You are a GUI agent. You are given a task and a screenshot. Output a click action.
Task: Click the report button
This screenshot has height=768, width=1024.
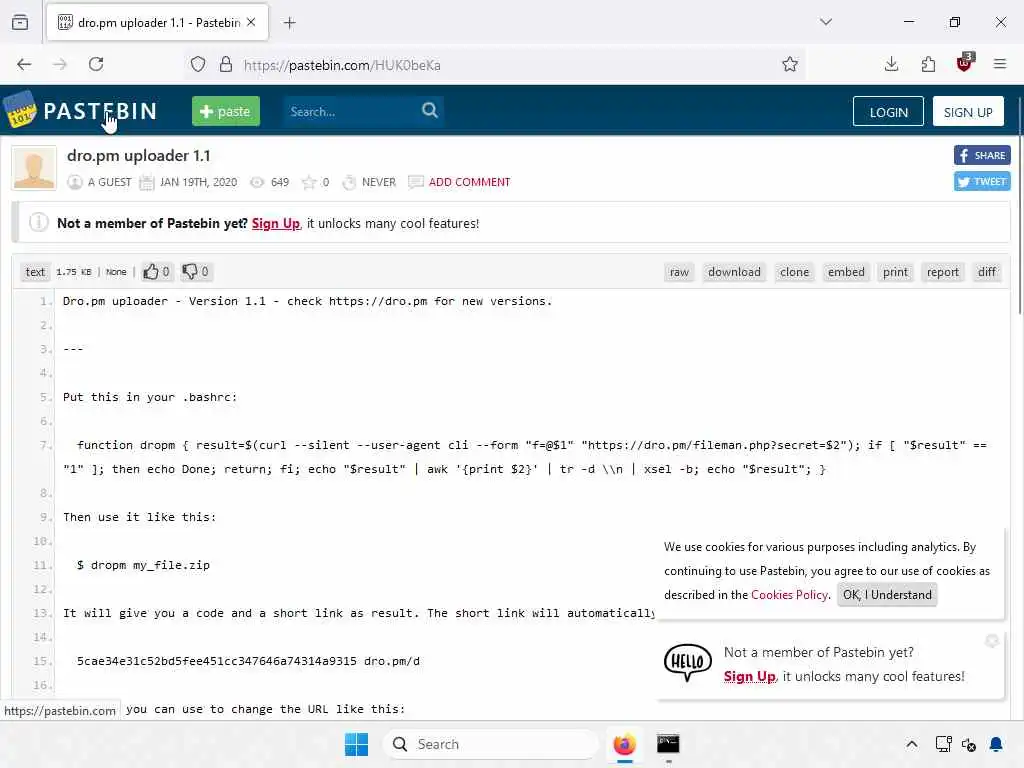tap(942, 272)
